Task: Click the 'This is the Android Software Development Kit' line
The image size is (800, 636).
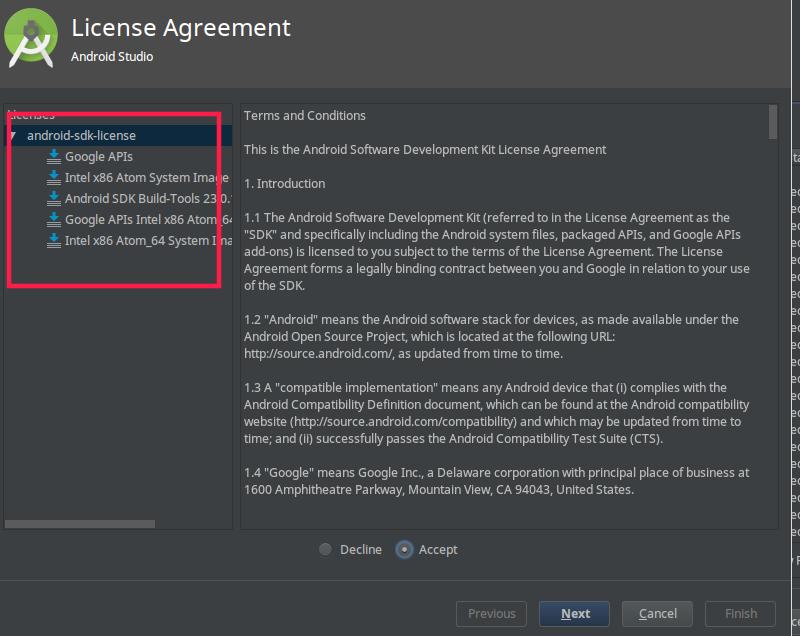Action: coord(425,149)
